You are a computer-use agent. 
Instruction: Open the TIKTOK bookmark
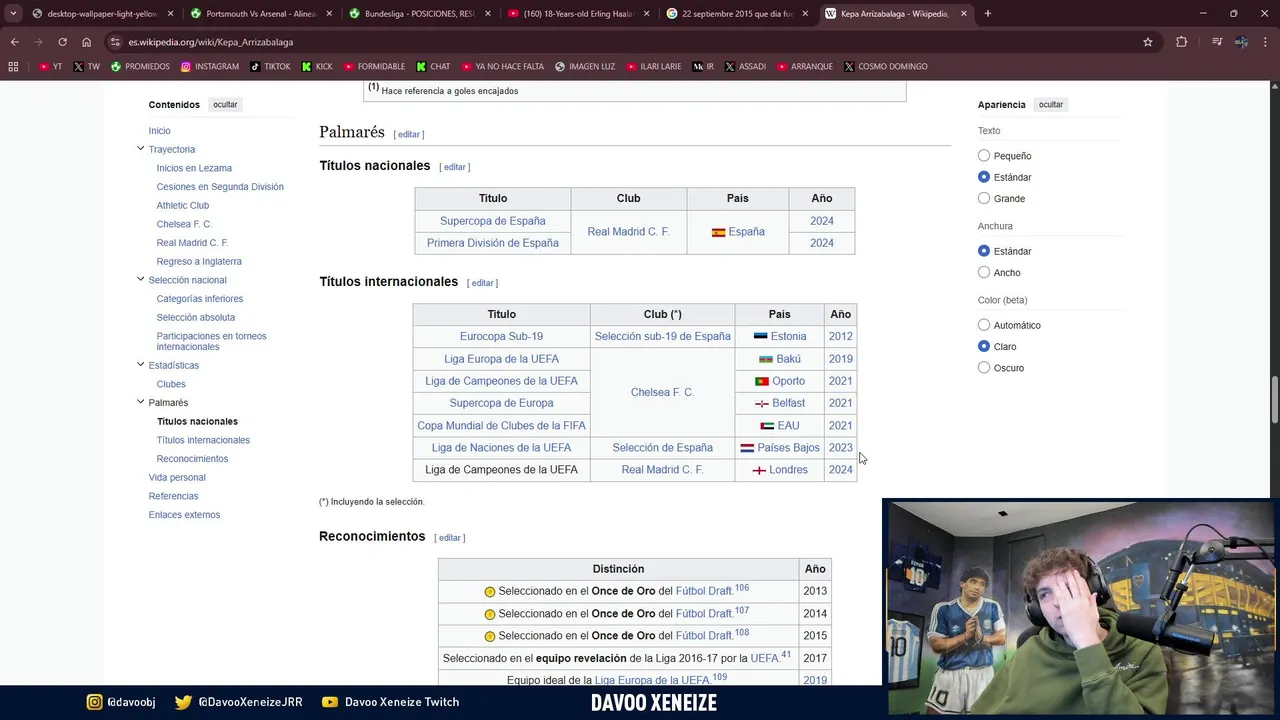click(270, 67)
